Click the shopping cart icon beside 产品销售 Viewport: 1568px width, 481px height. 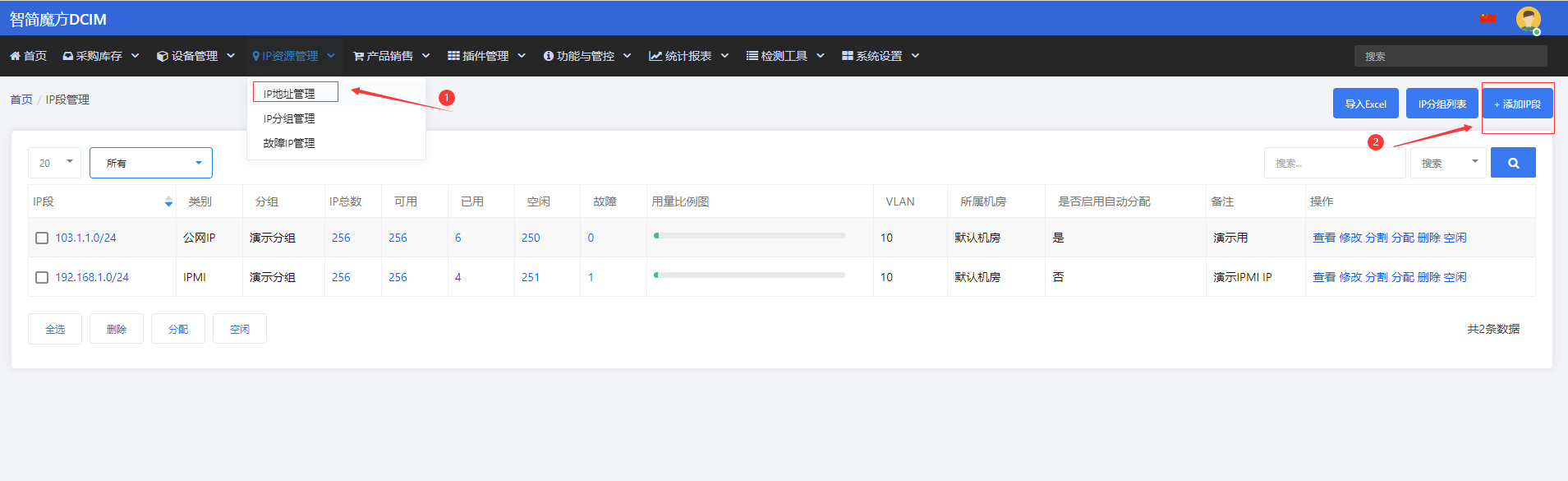[x=358, y=56]
